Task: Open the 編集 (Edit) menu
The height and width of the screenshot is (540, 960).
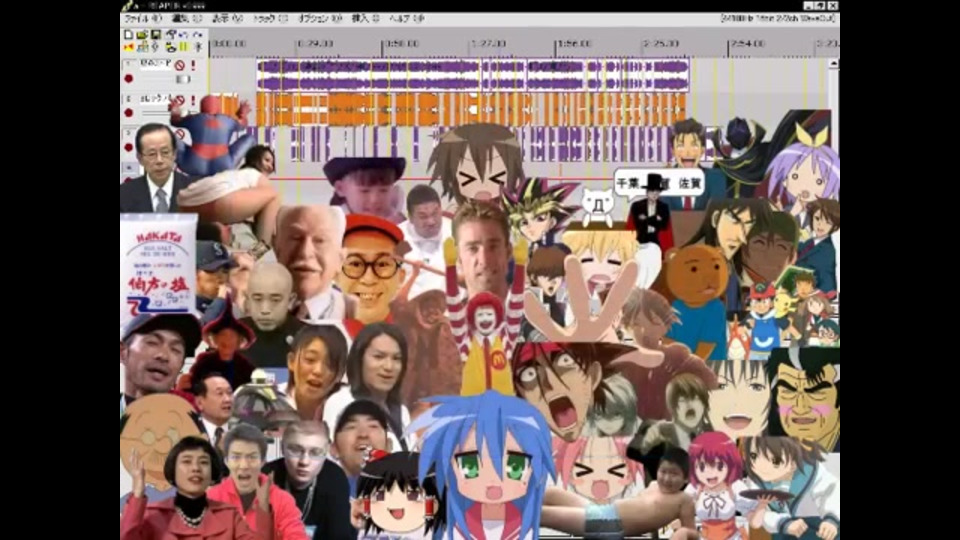Action: 187,18
